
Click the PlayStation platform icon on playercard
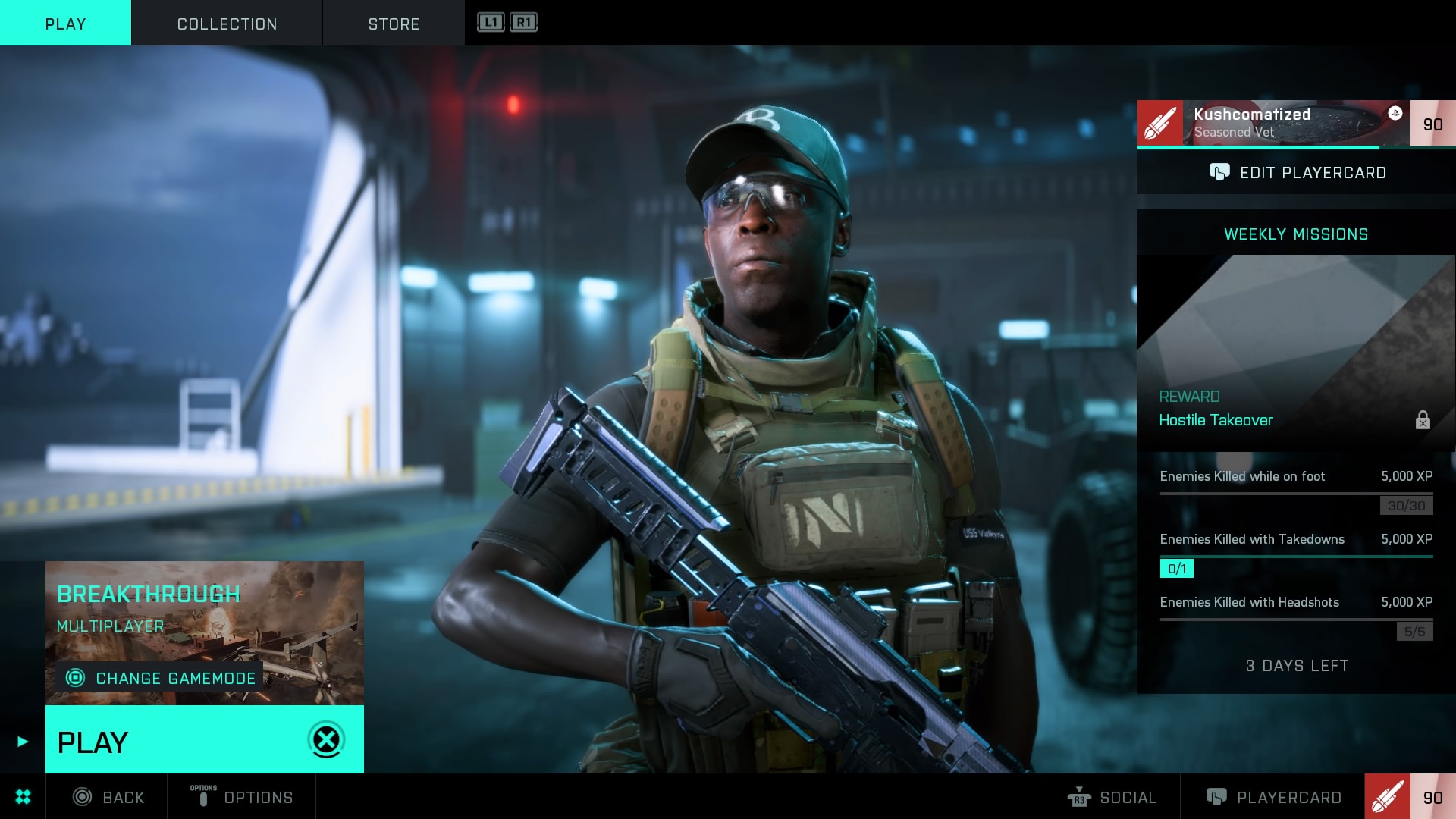[1395, 113]
